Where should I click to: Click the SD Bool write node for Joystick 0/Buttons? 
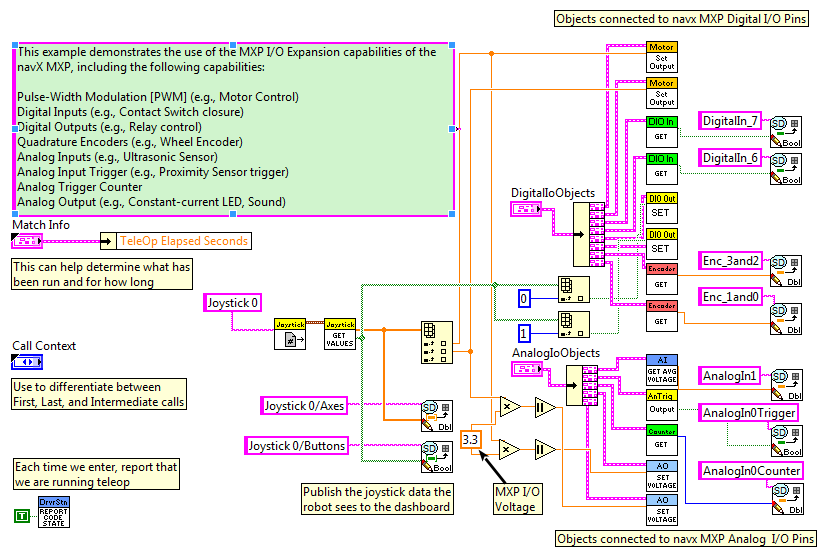(x=437, y=457)
